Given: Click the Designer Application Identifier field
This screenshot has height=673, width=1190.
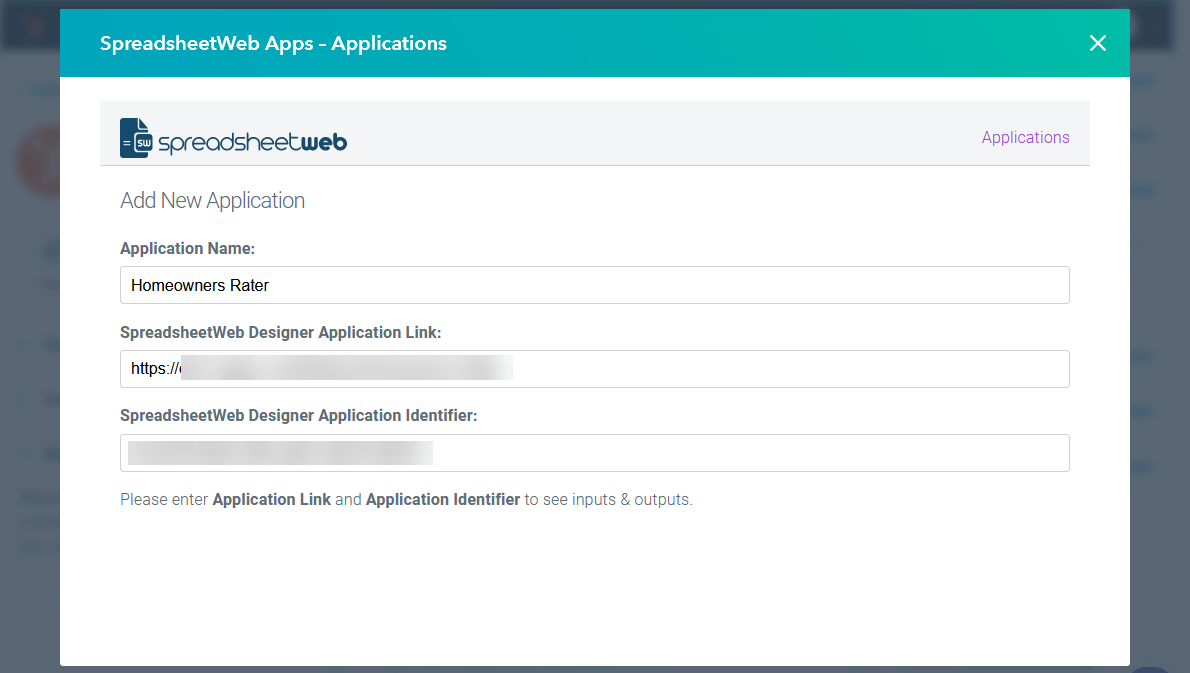Looking at the screenshot, I should click(595, 452).
